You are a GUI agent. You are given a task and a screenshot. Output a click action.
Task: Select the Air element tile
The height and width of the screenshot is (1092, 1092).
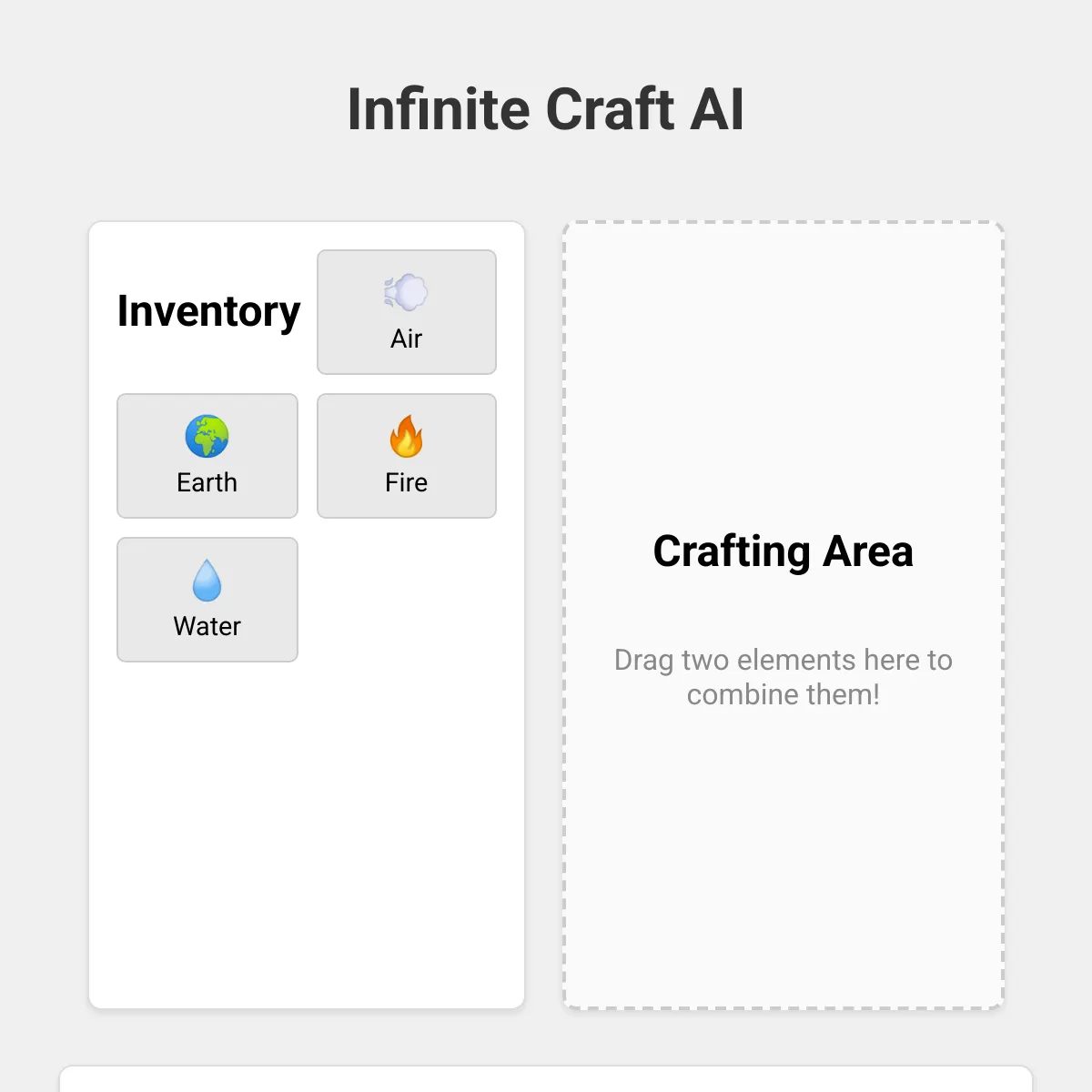click(x=407, y=312)
